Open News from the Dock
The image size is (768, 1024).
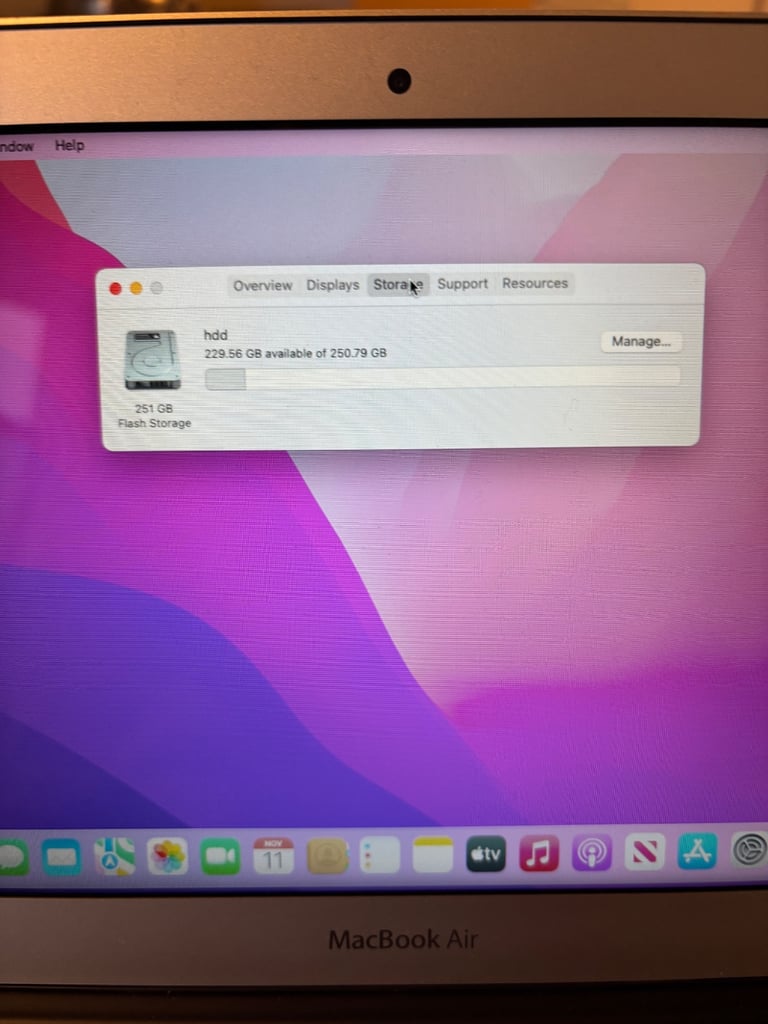(645, 852)
